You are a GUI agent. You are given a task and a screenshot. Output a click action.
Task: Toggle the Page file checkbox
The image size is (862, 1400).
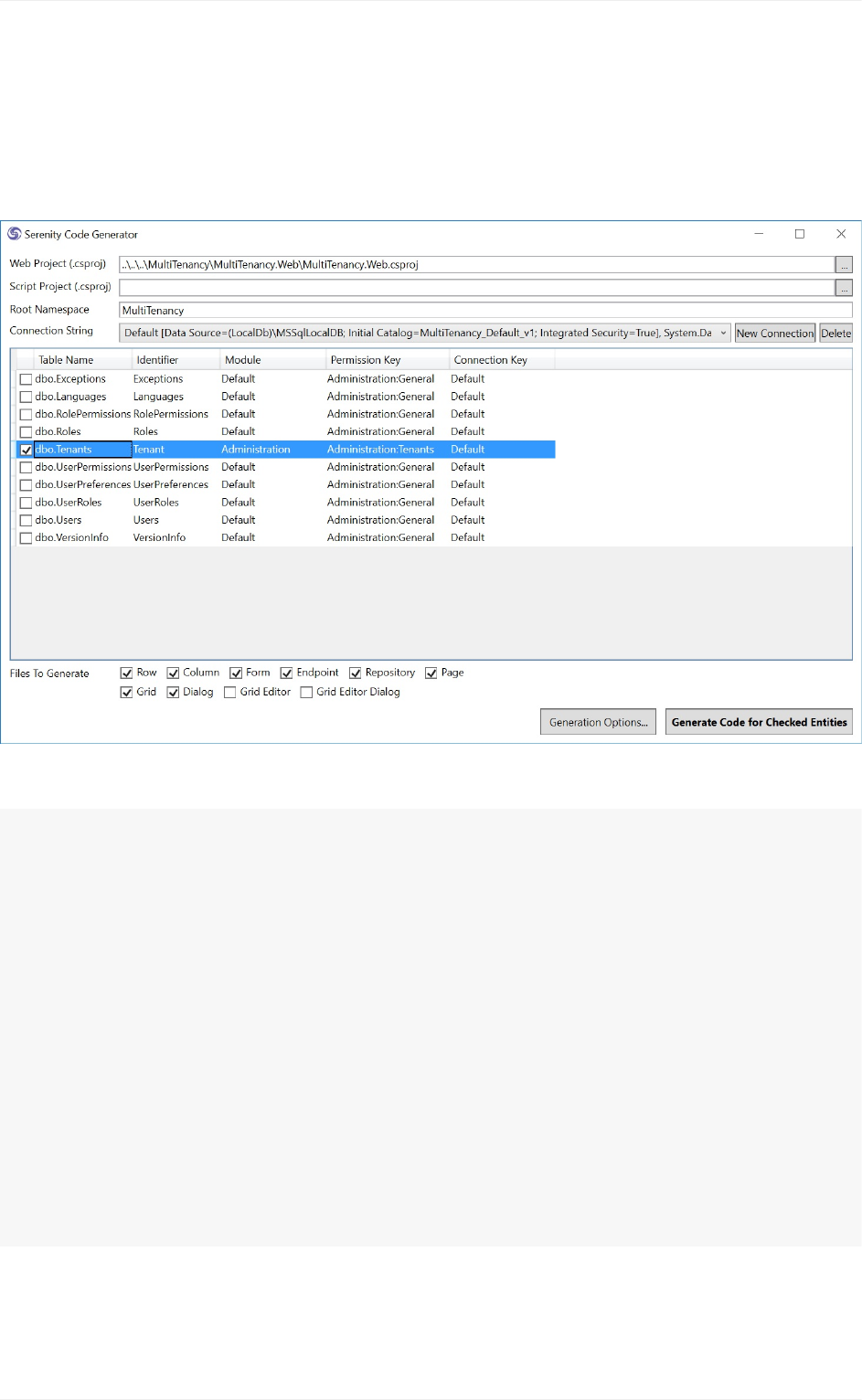pyautogui.click(x=431, y=673)
